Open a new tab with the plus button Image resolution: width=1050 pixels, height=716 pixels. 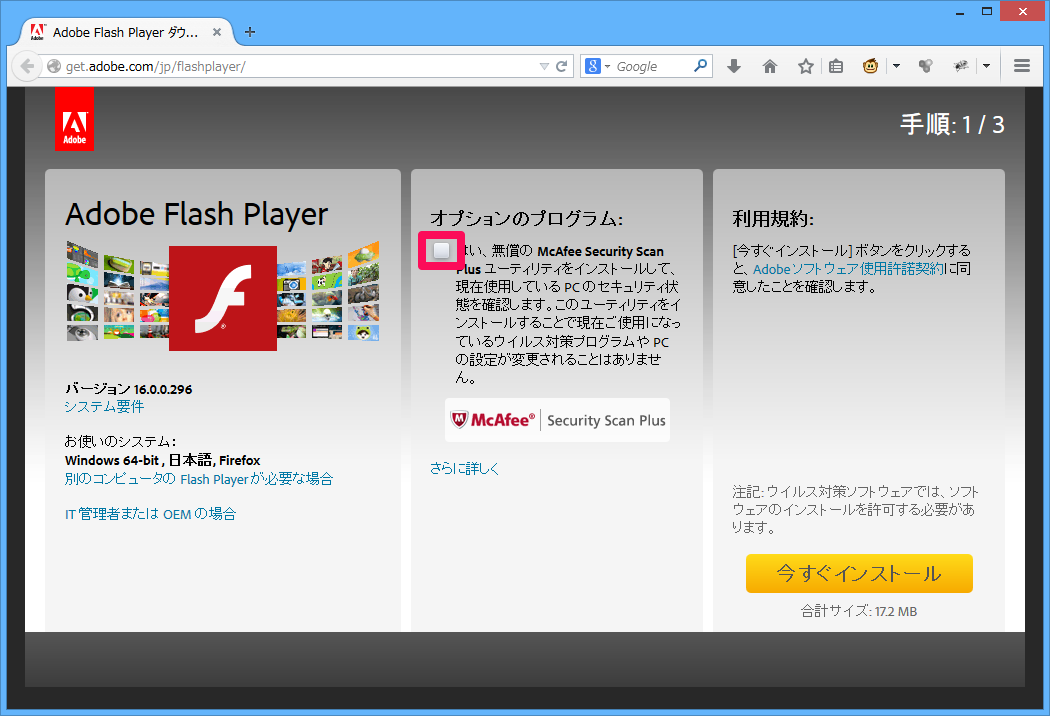click(x=250, y=31)
